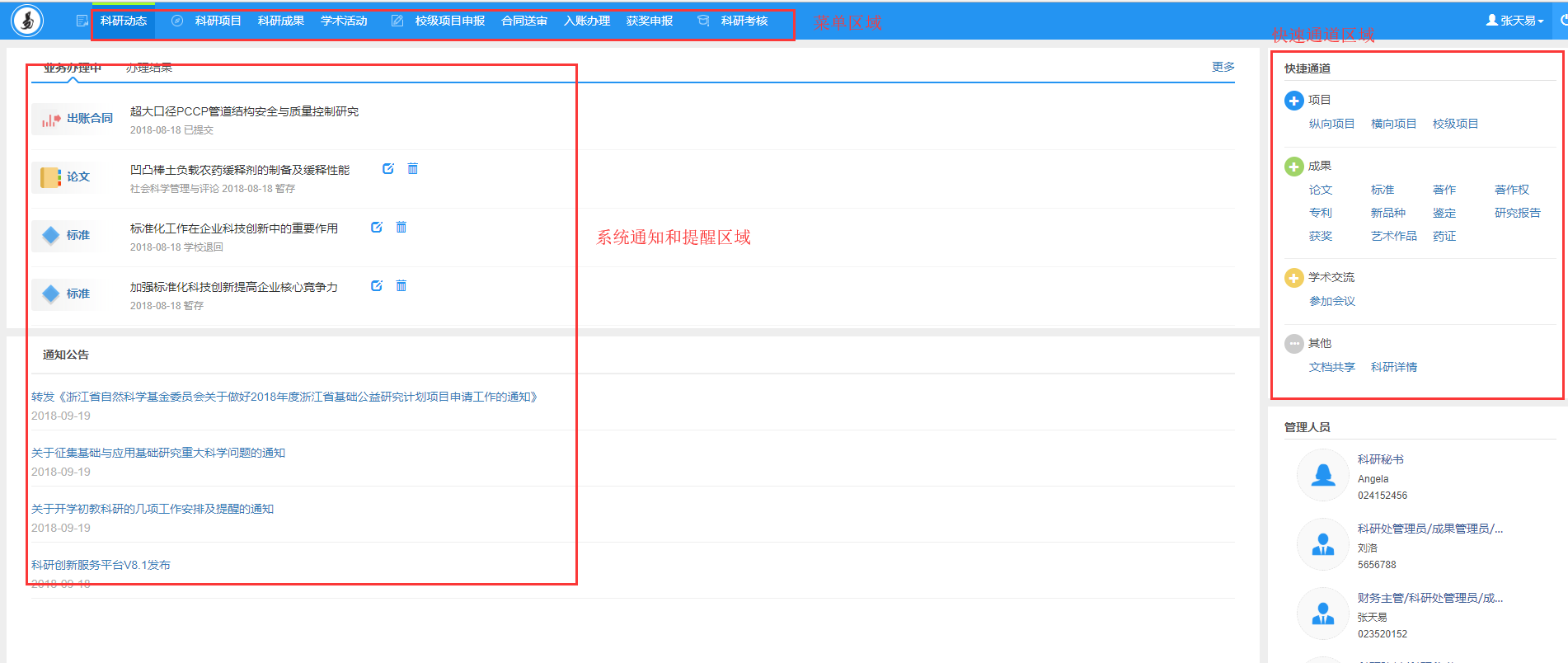Click the 更多 link
The image size is (1568, 663).
click(x=1223, y=67)
